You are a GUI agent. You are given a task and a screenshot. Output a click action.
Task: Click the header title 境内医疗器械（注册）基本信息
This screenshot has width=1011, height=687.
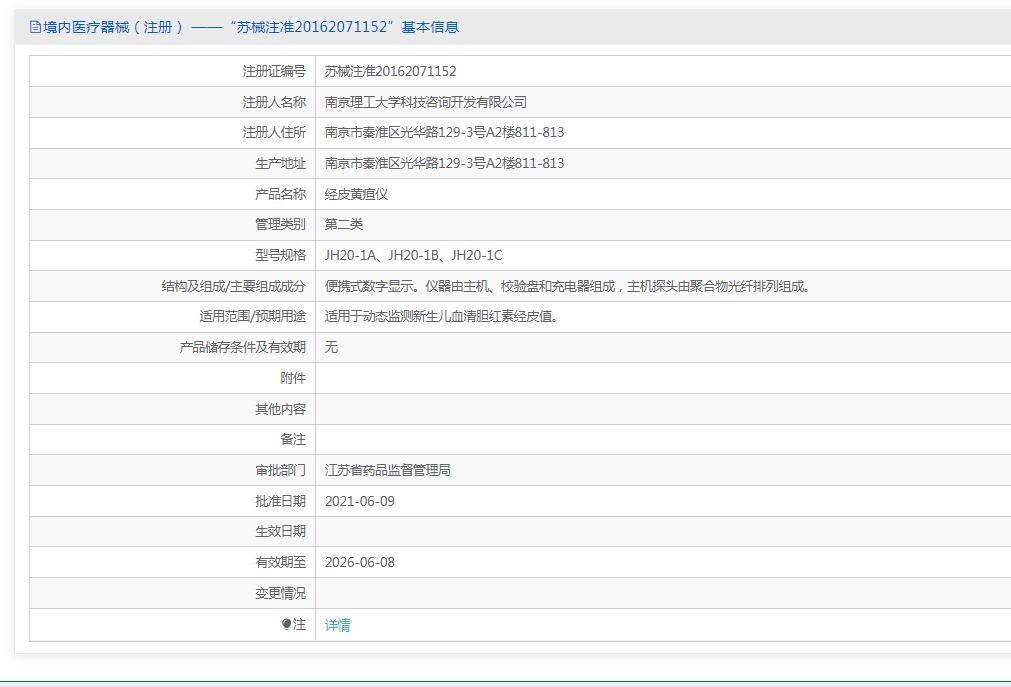click(251, 26)
